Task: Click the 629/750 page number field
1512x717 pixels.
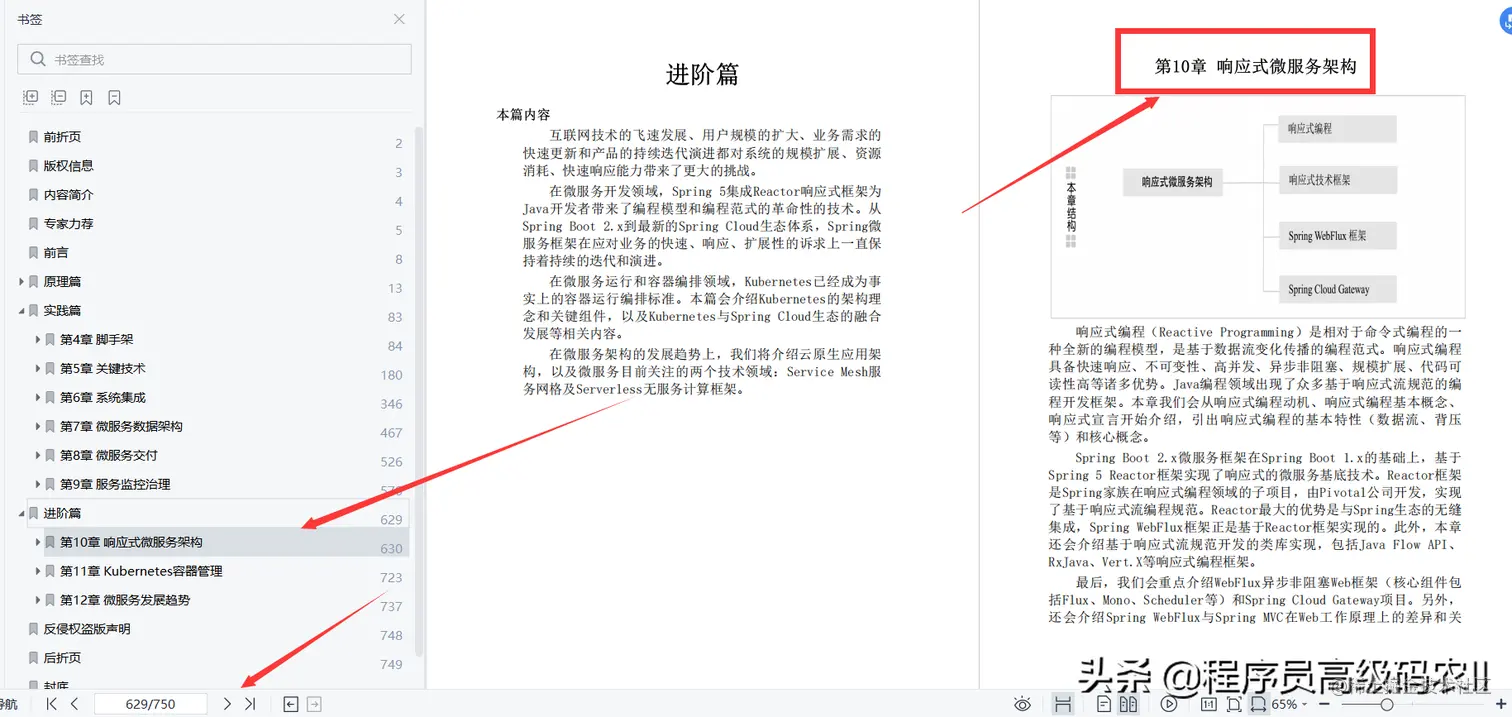Action: pos(151,704)
